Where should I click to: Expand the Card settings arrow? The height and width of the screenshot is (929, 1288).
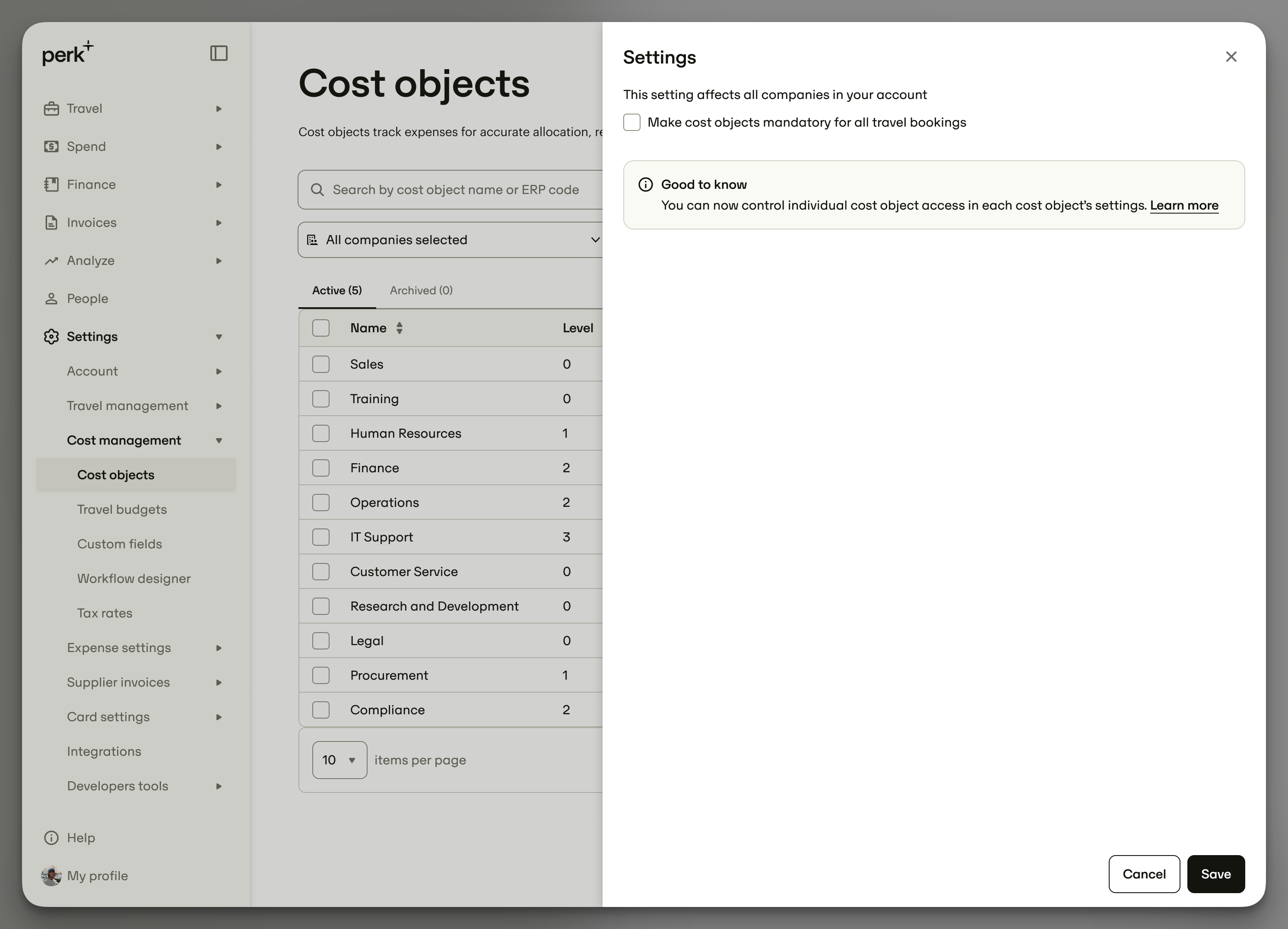pos(219,718)
